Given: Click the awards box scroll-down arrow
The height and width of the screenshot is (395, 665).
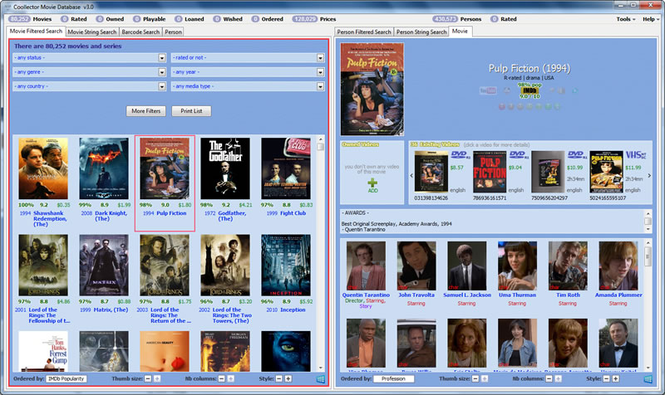Looking at the screenshot, I should pos(648,229).
